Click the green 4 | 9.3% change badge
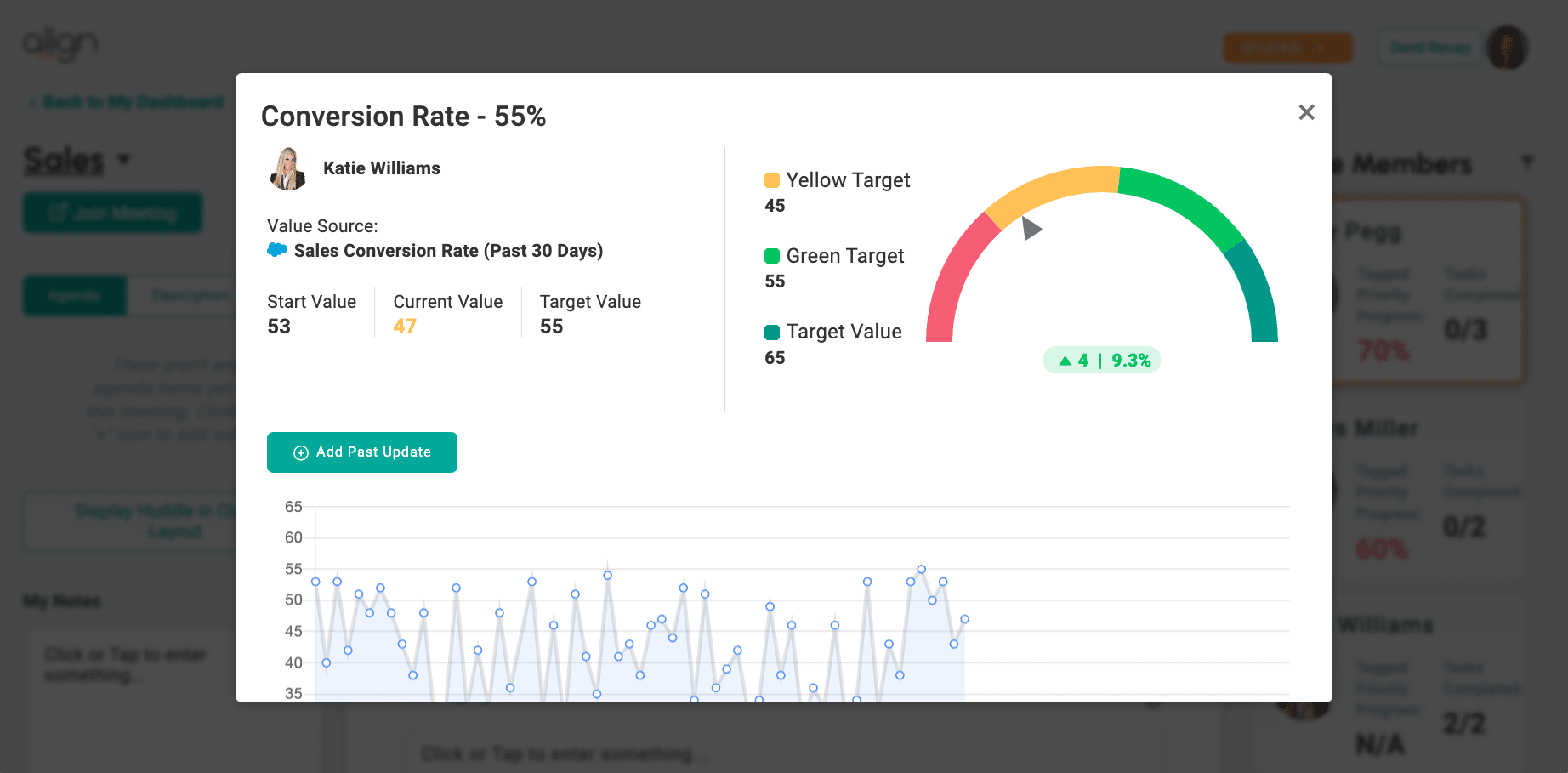 [1102, 361]
